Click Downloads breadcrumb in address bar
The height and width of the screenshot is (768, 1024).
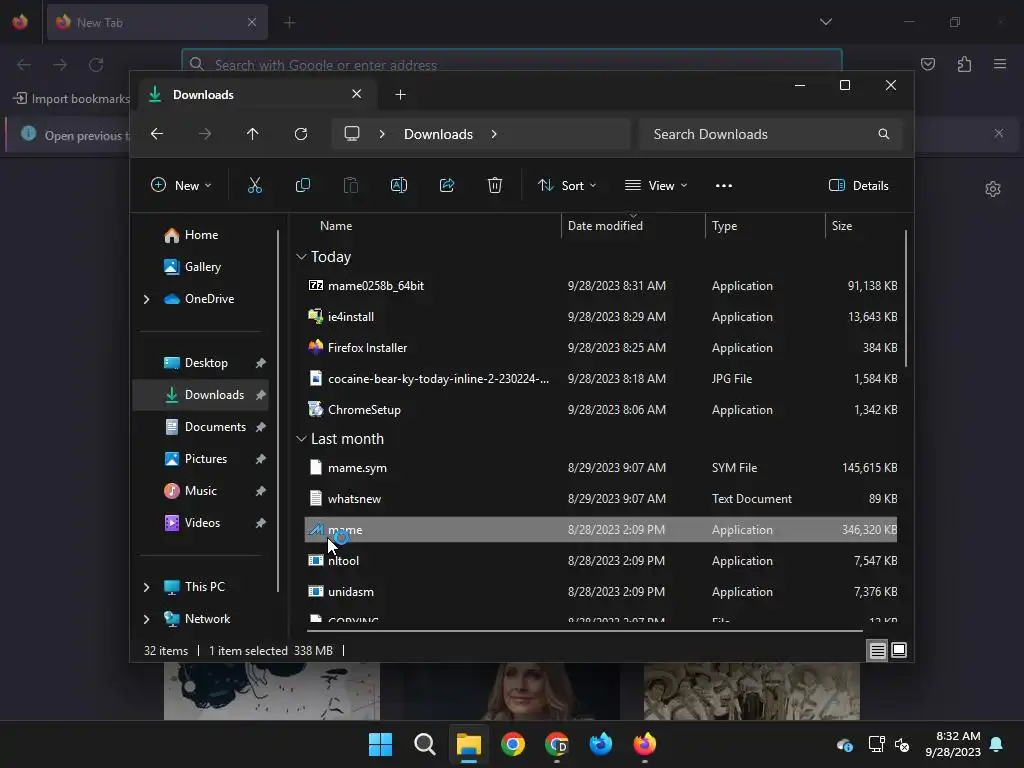coord(438,134)
